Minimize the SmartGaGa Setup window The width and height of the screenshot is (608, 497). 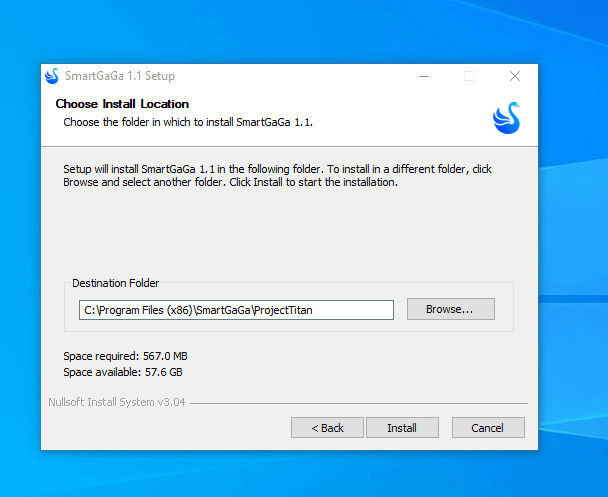[x=424, y=76]
